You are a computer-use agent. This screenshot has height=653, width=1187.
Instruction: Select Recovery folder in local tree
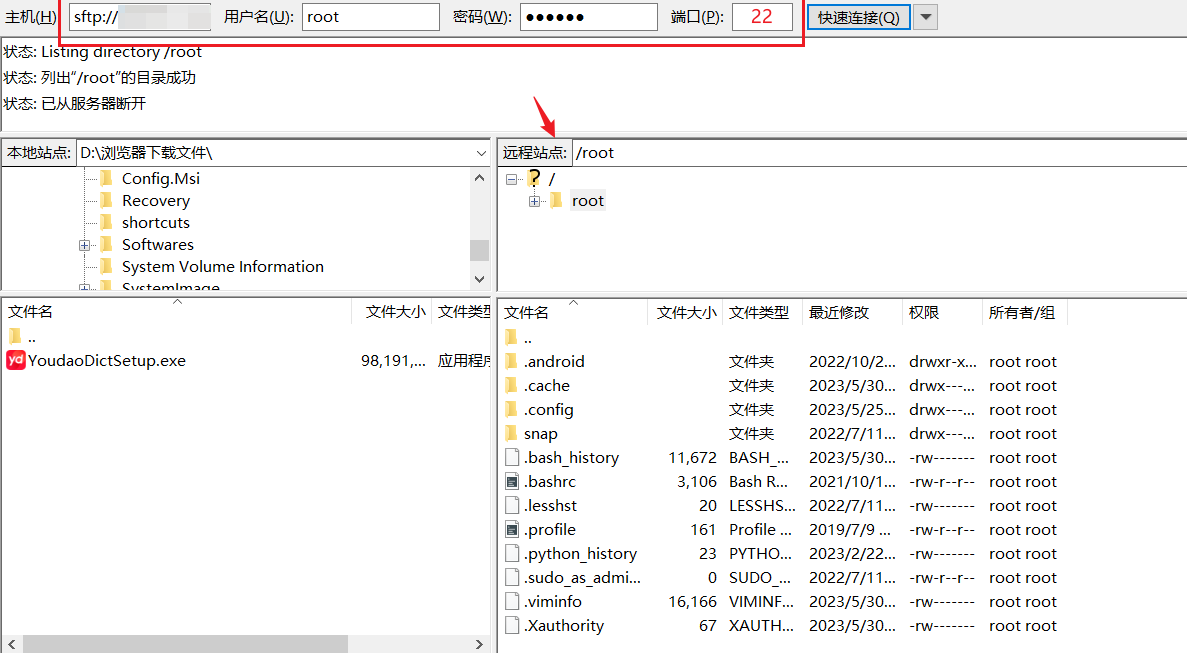156,201
